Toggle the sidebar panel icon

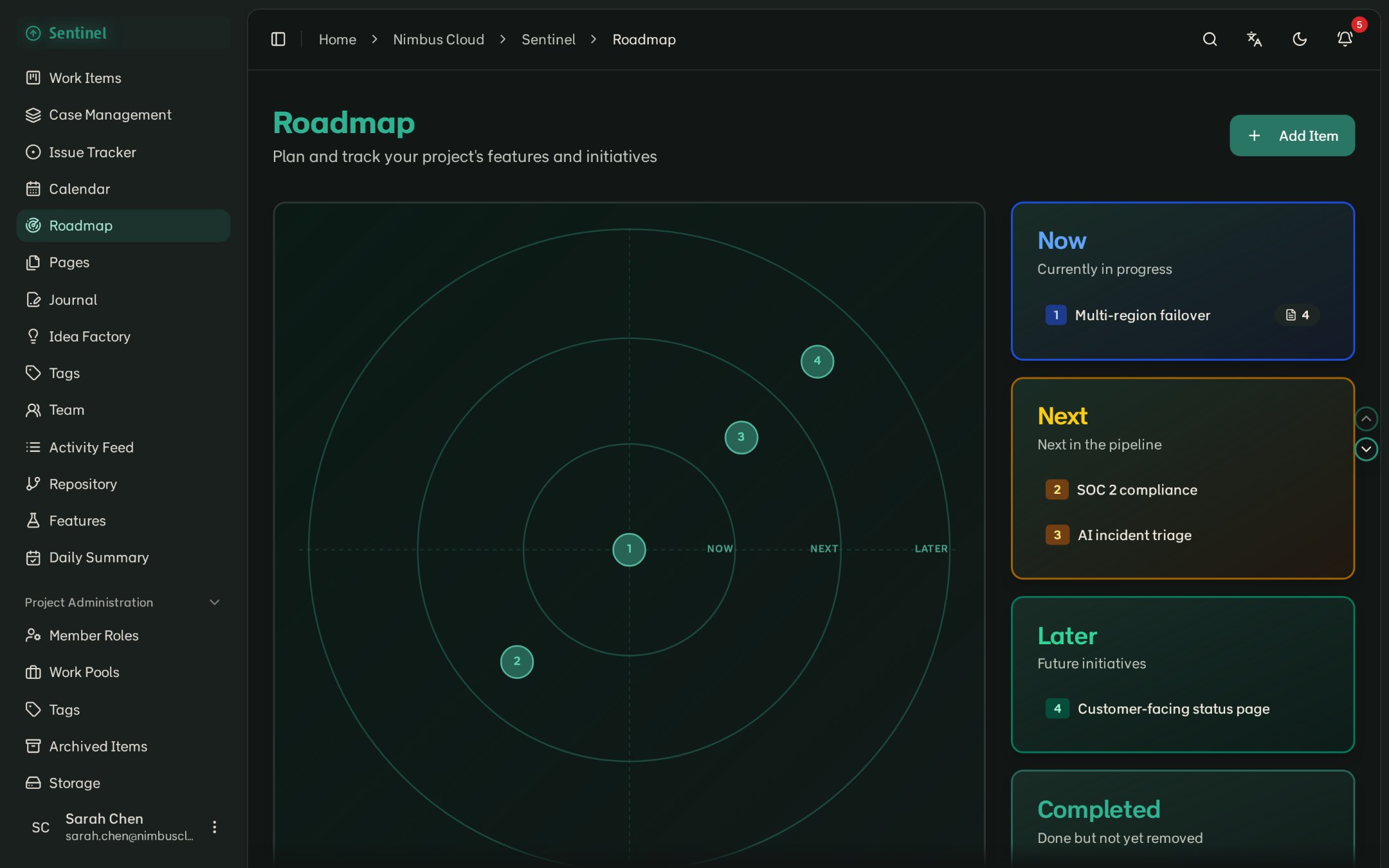tap(278, 39)
